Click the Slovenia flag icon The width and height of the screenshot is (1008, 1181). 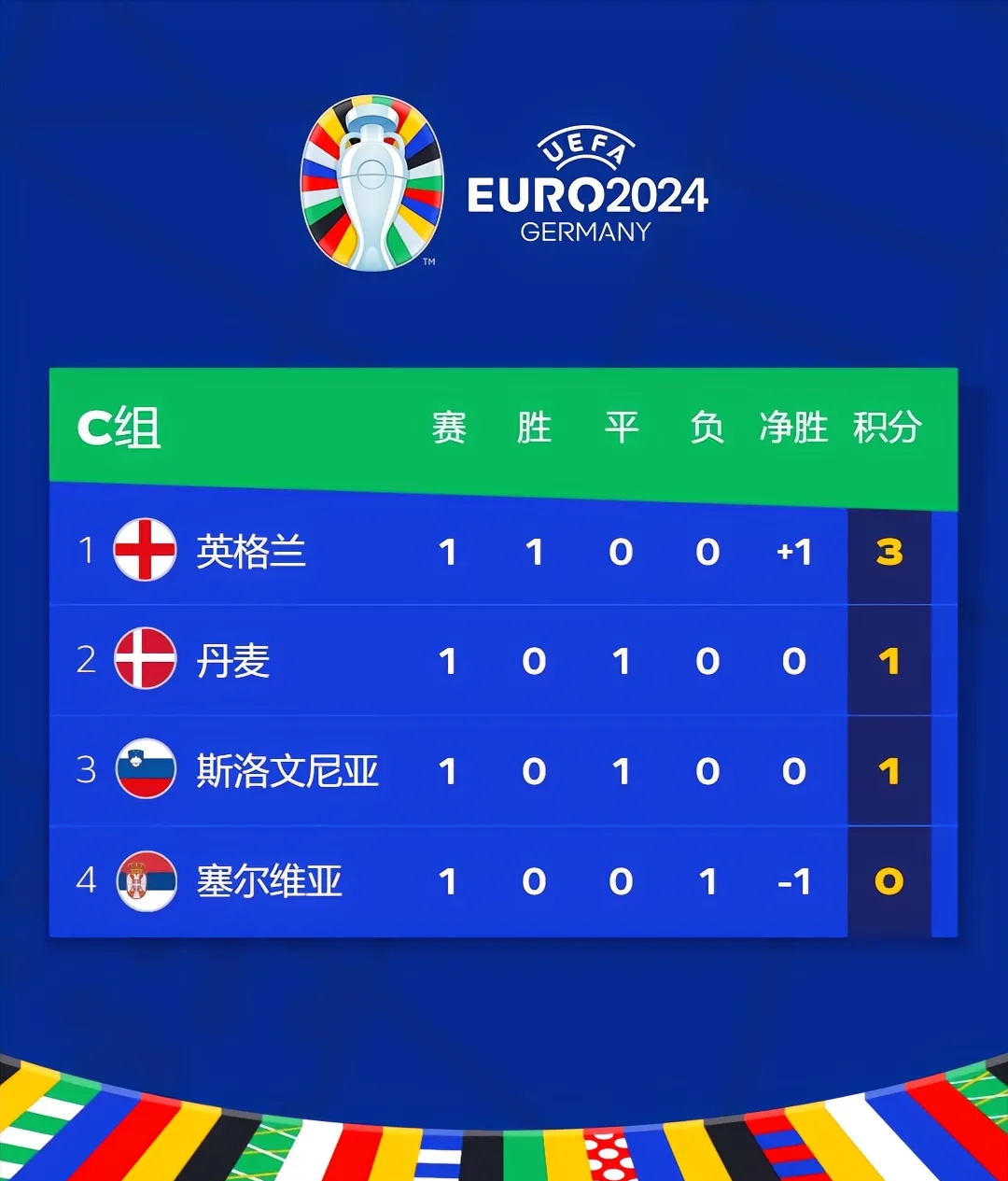coord(146,768)
